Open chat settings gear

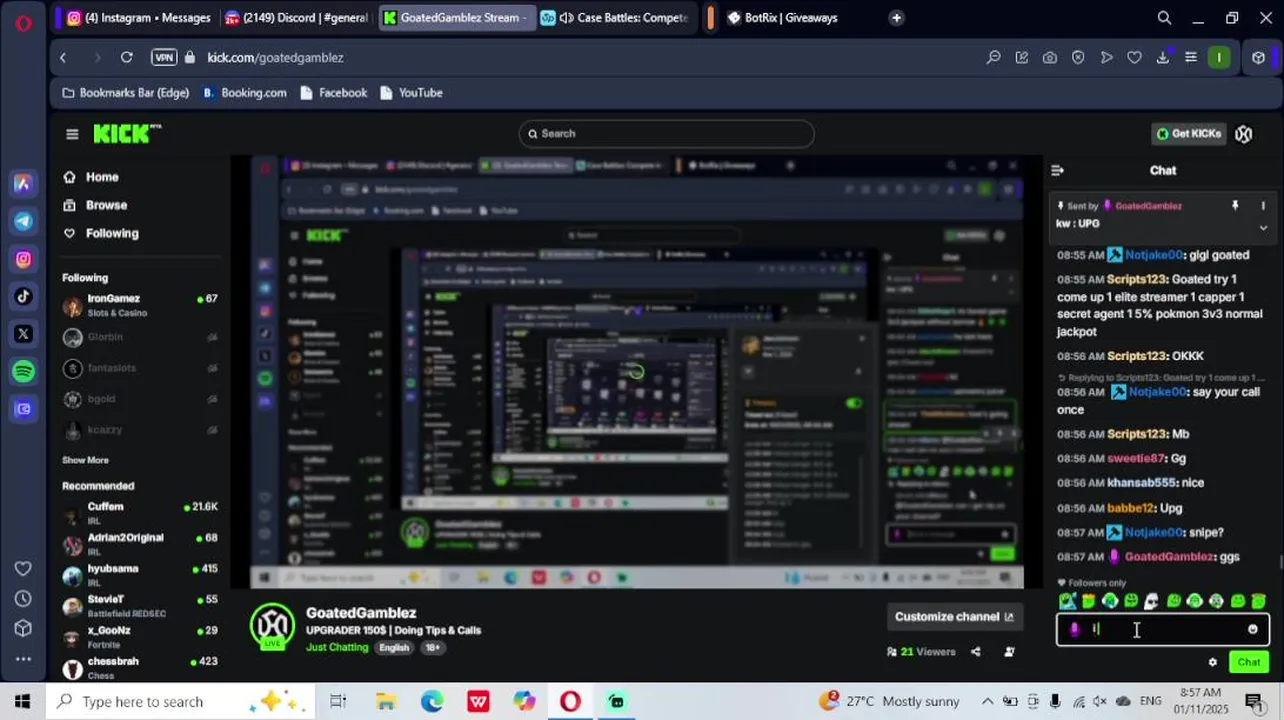click(x=1213, y=662)
